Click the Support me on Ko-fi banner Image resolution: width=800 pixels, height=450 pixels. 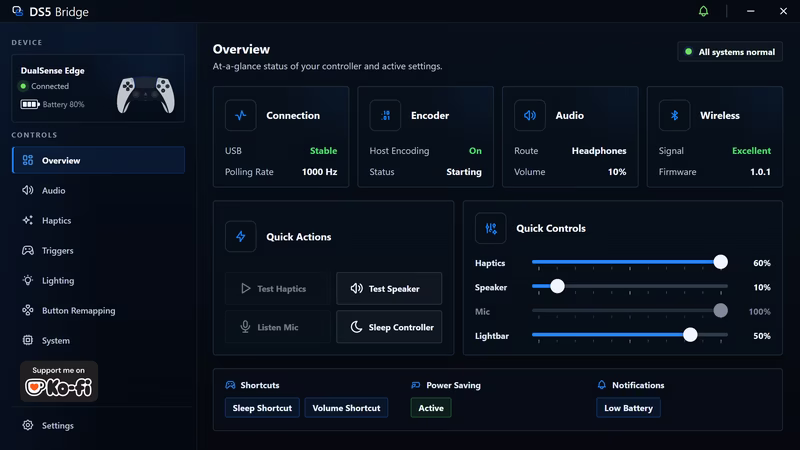coord(59,382)
